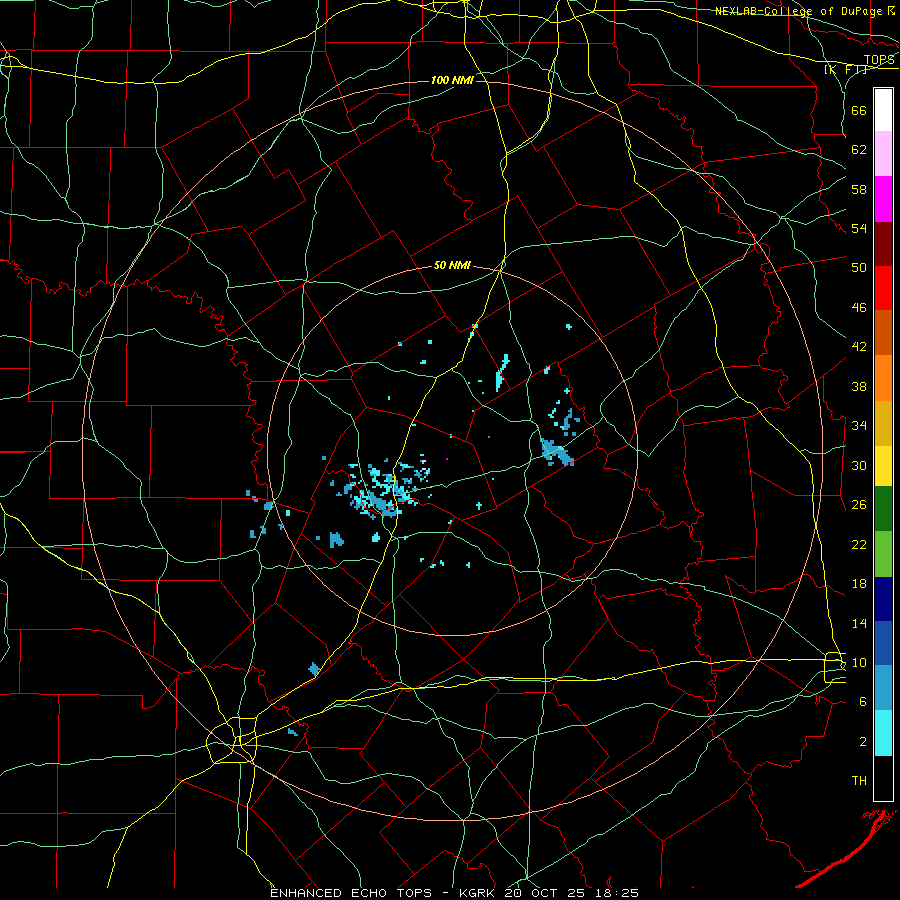Click the '62' legend value
900x900 pixels.
click(x=859, y=150)
